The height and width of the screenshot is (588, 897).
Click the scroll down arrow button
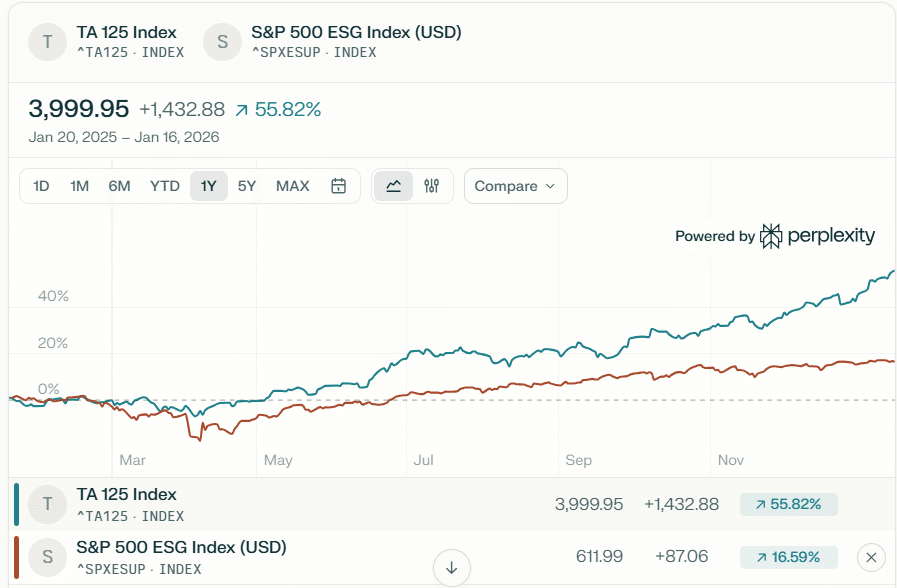(x=451, y=568)
